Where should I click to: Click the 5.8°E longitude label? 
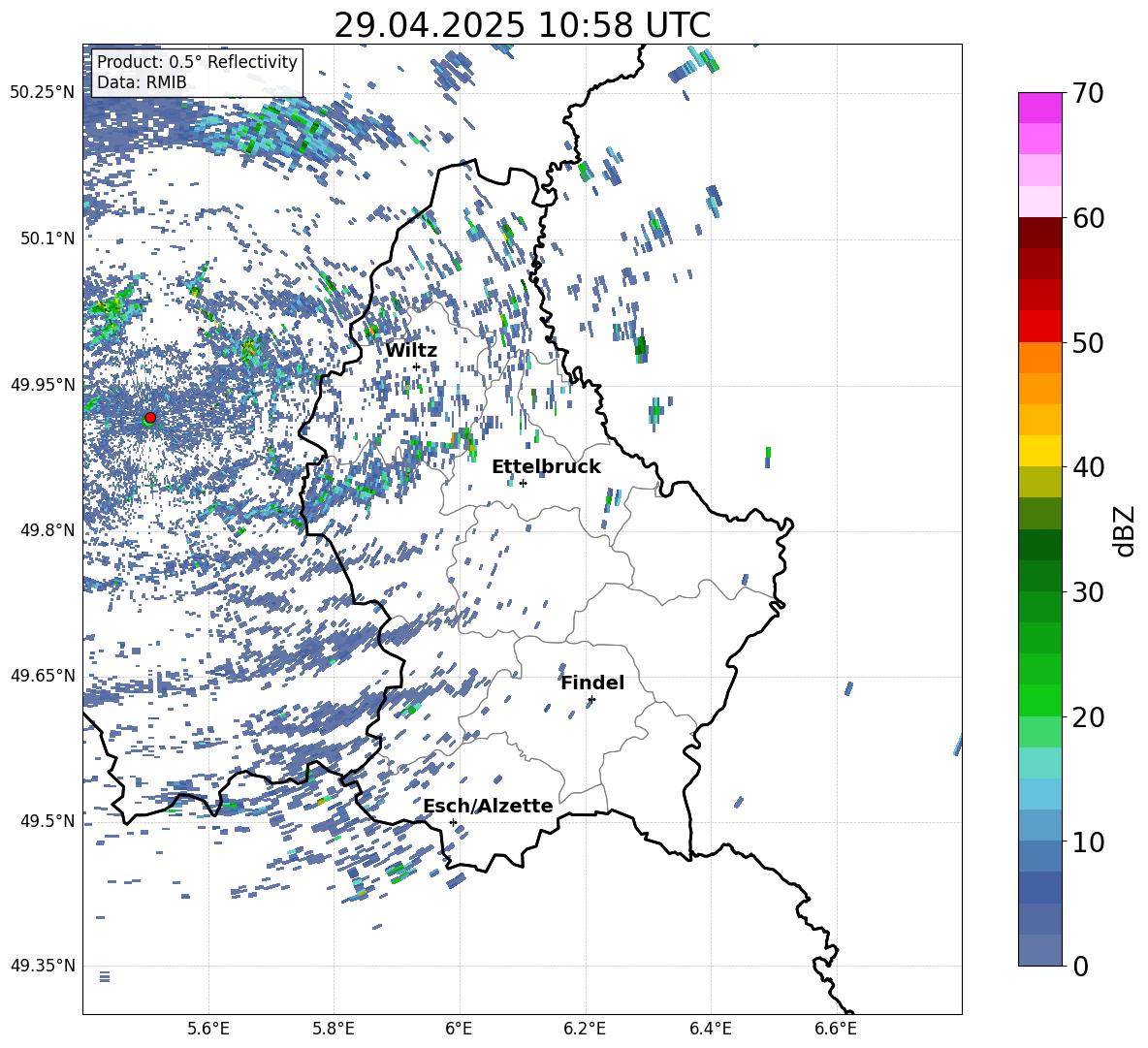(x=334, y=1029)
